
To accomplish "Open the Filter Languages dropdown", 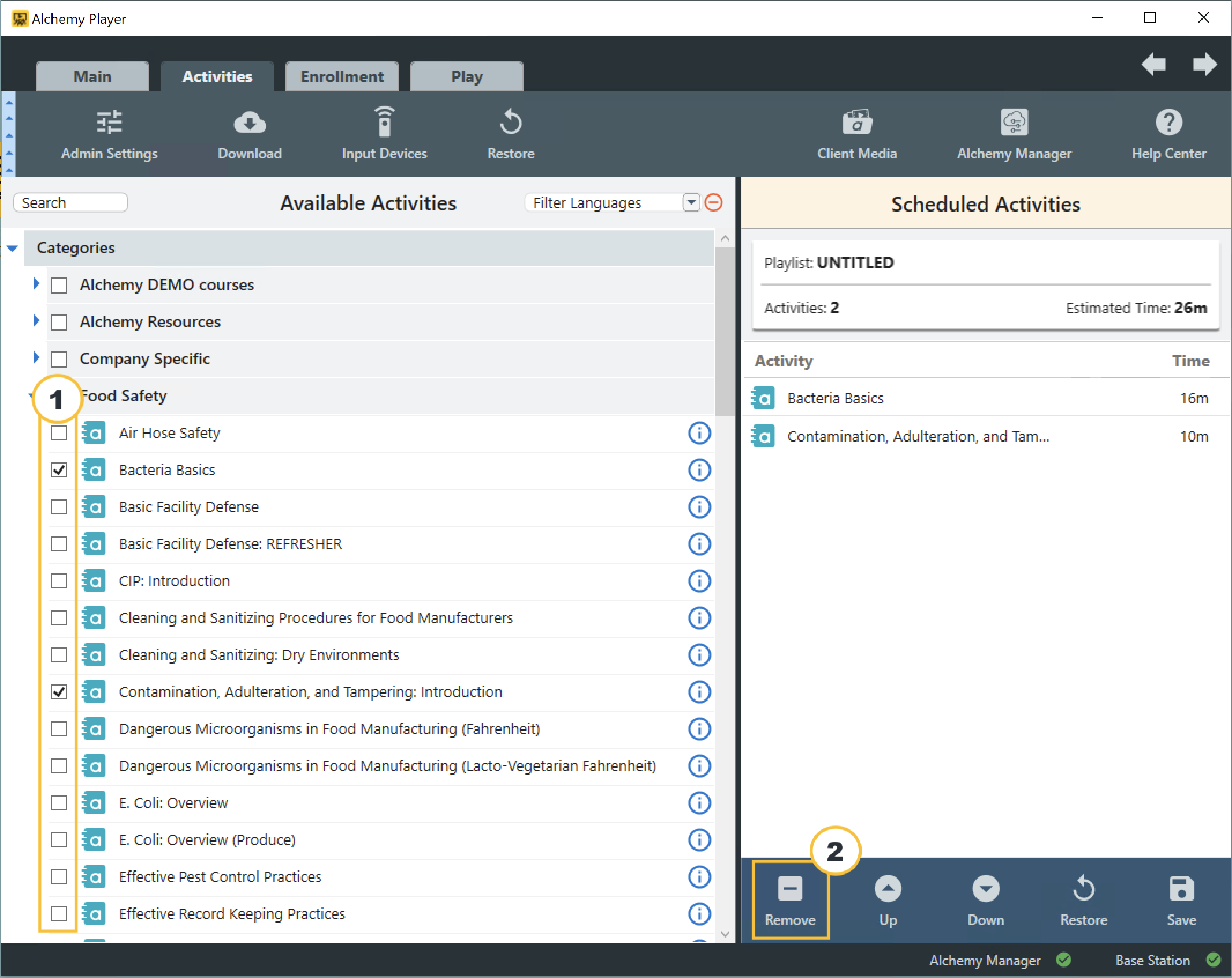I will [691, 203].
